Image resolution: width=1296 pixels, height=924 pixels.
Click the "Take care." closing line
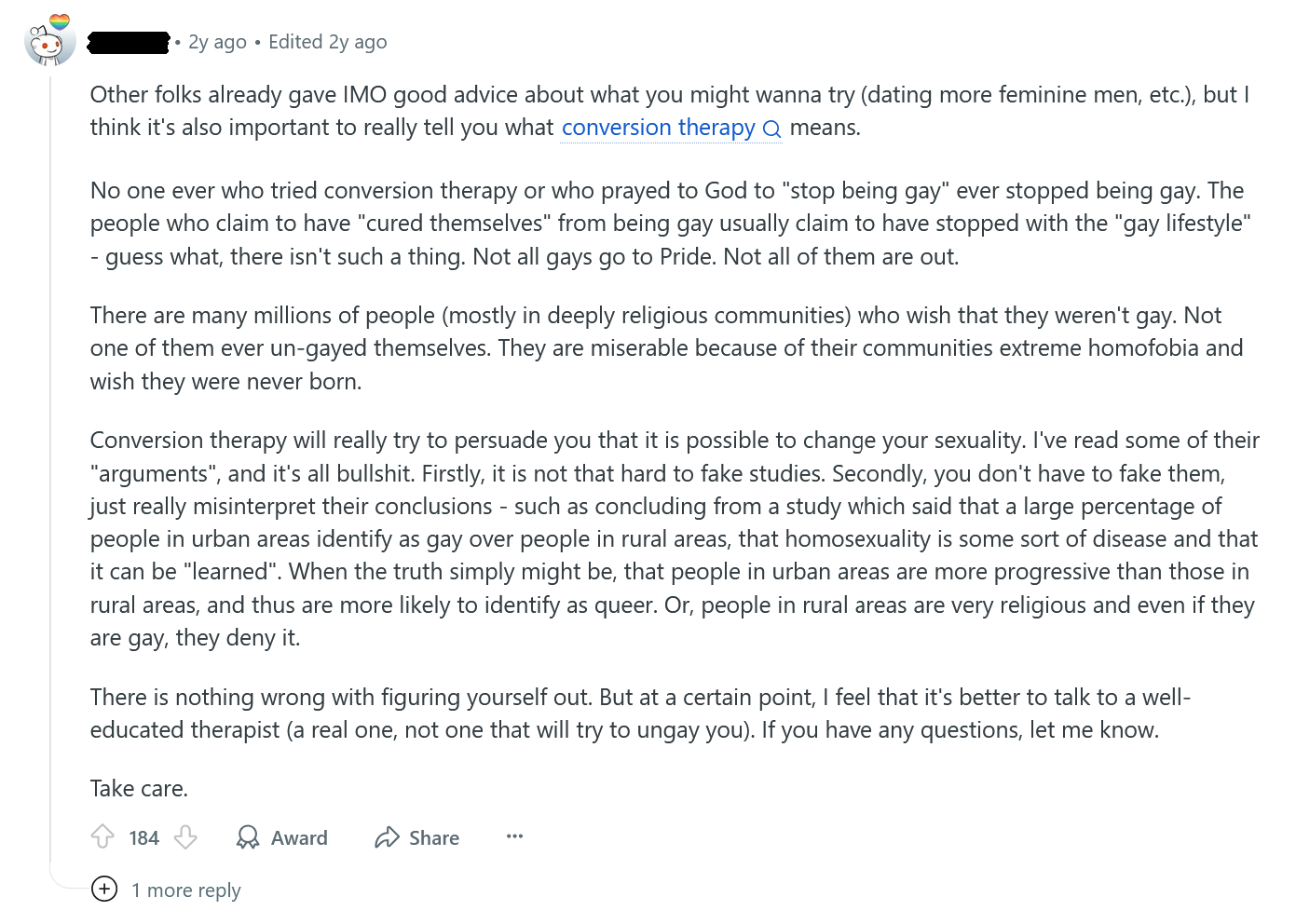pyautogui.click(x=139, y=789)
